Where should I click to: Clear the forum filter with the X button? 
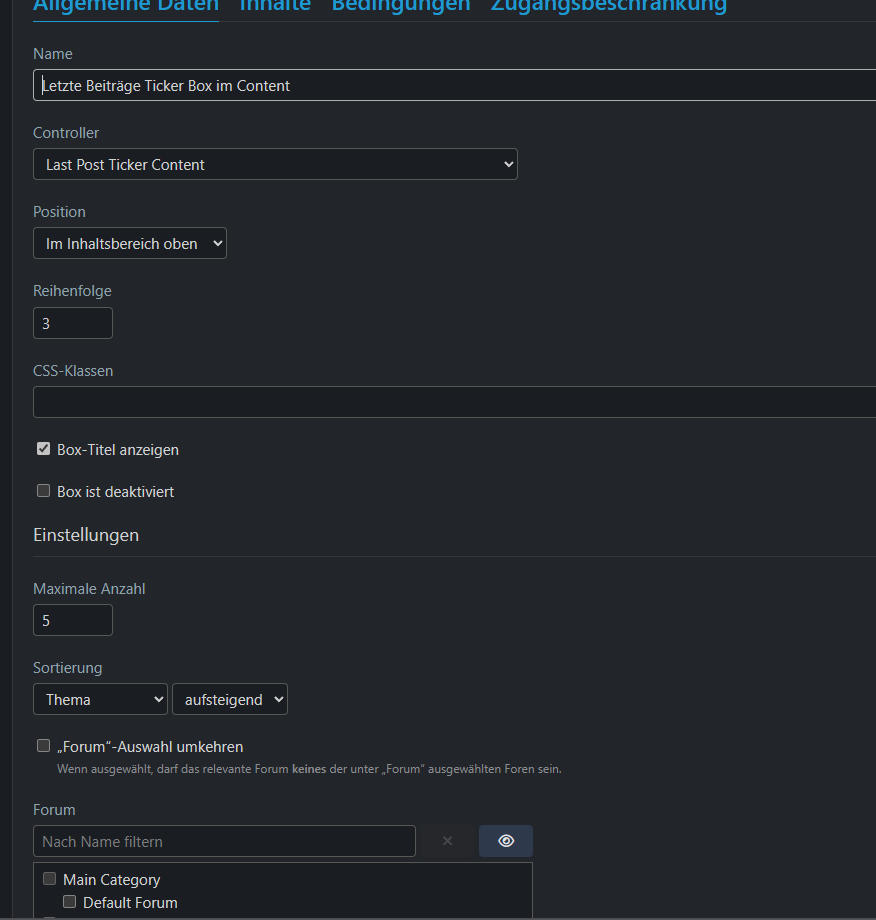point(447,841)
